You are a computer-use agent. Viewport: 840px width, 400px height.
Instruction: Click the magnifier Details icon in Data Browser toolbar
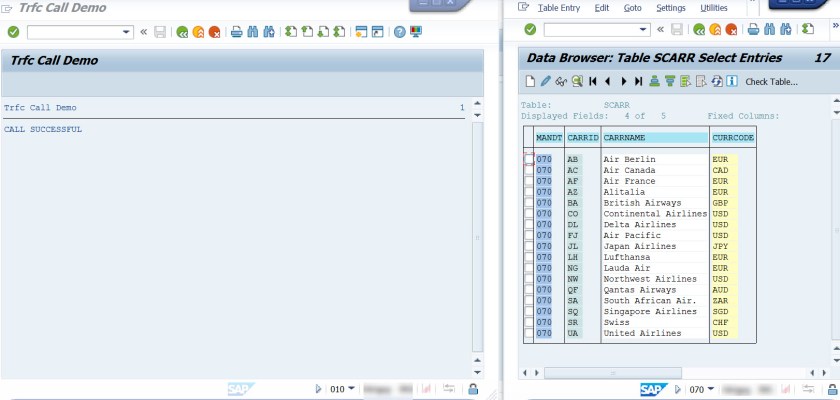pos(577,81)
